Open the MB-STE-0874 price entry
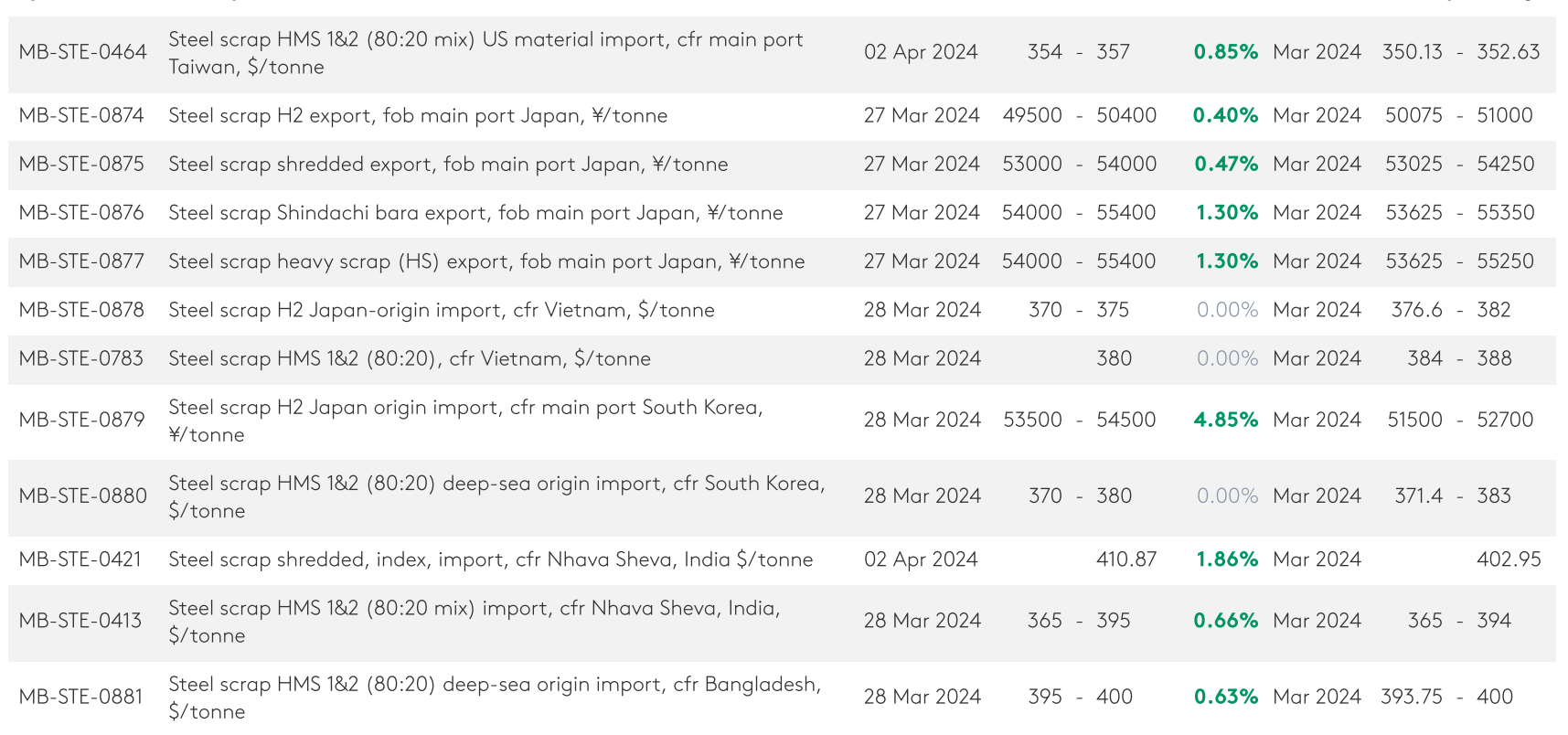The width and height of the screenshot is (1568, 735). pyautogui.click(x=81, y=115)
